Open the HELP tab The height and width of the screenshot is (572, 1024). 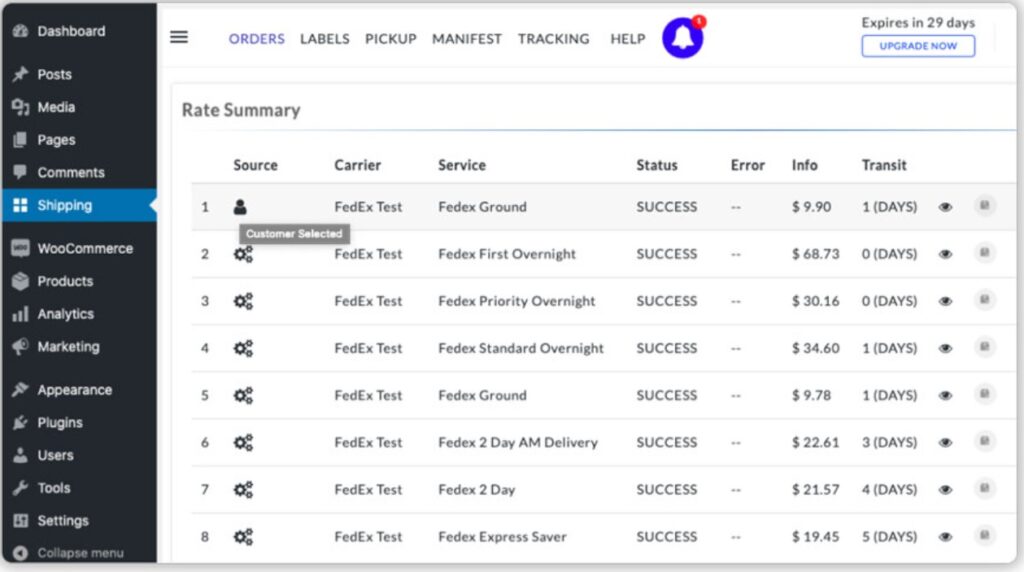click(x=628, y=39)
